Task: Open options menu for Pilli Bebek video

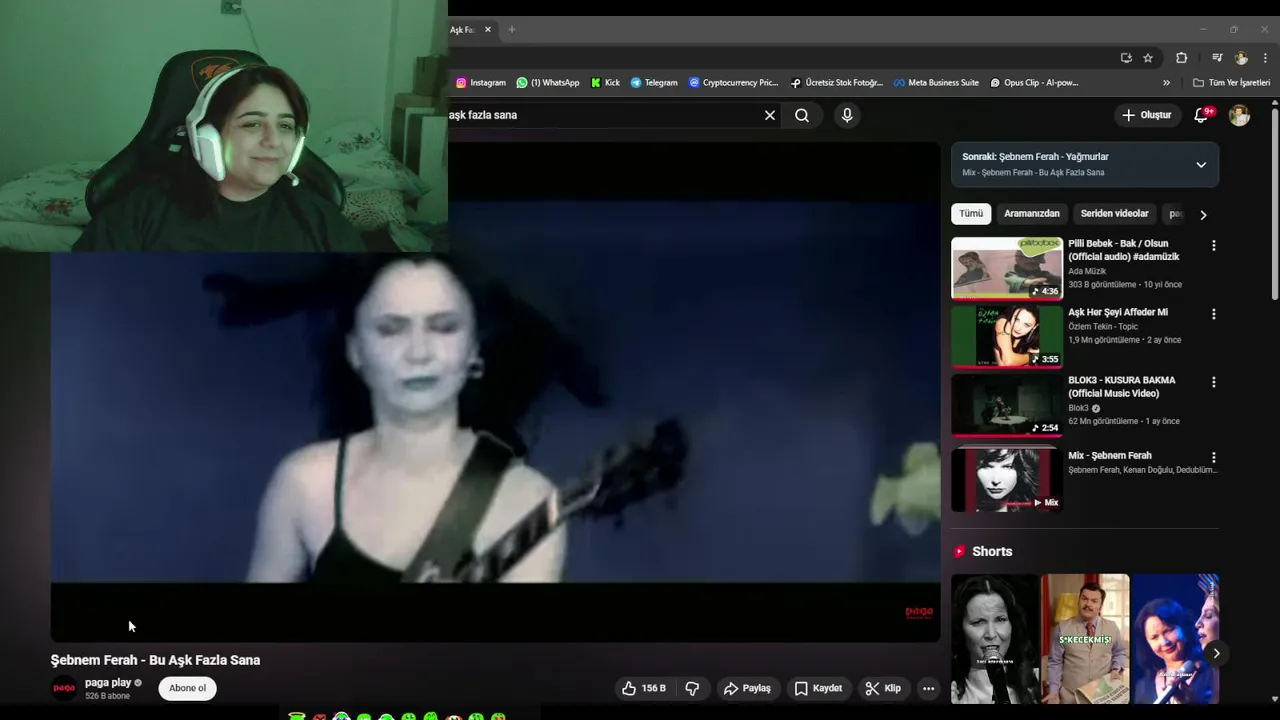Action: 1214,246
